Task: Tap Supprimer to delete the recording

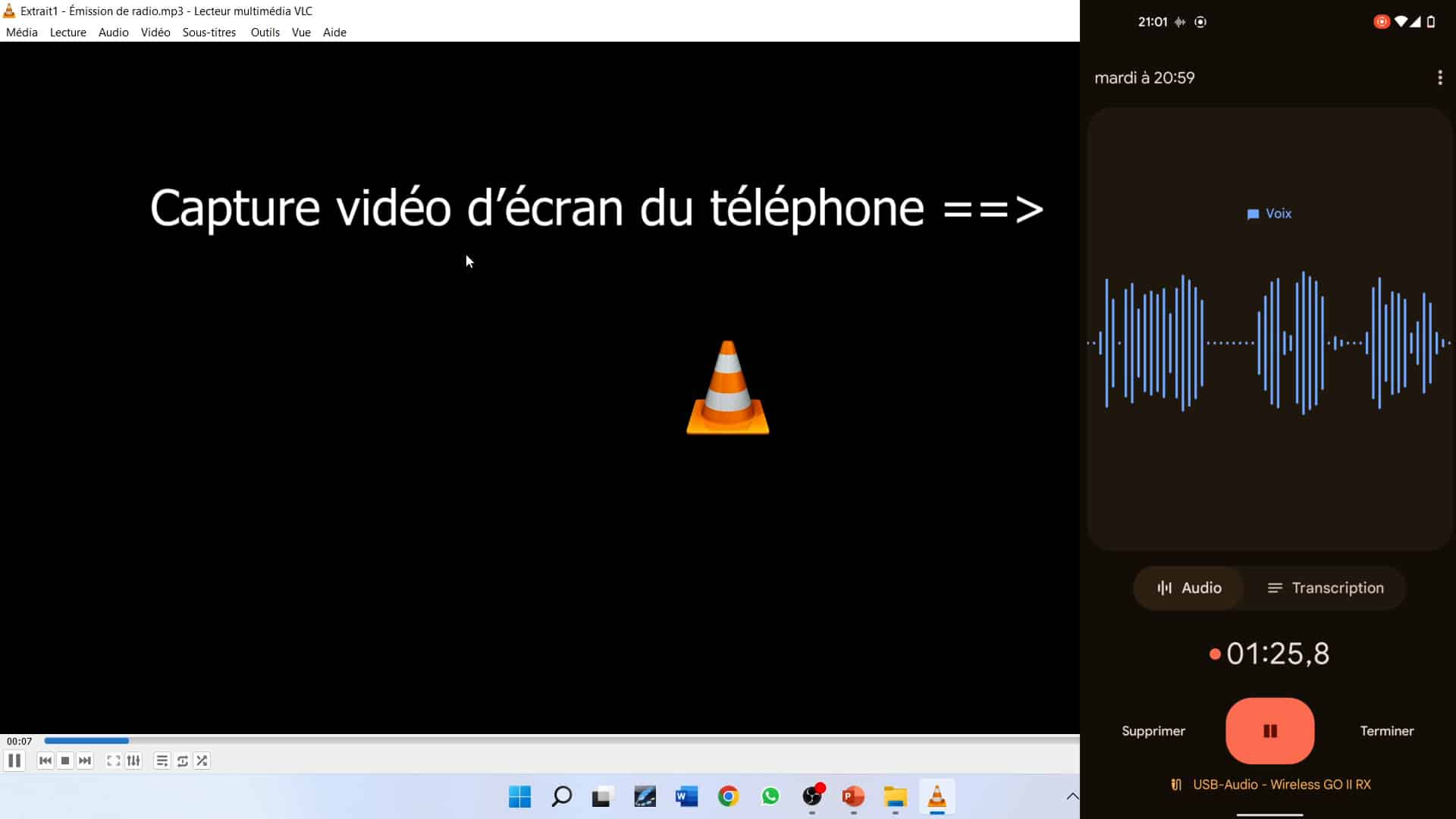Action: (x=1153, y=730)
